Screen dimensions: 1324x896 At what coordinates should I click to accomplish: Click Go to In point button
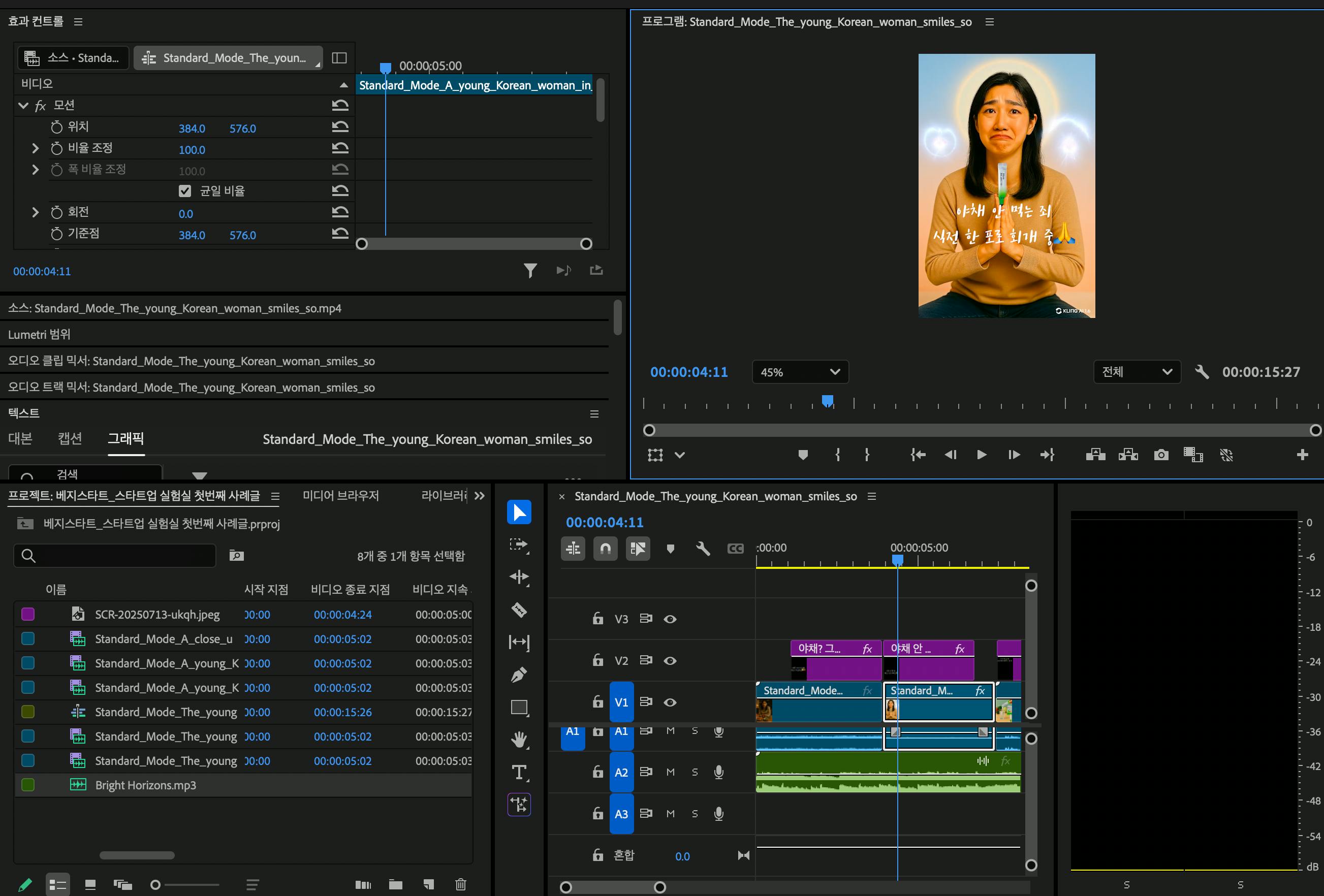(x=918, y=455)
